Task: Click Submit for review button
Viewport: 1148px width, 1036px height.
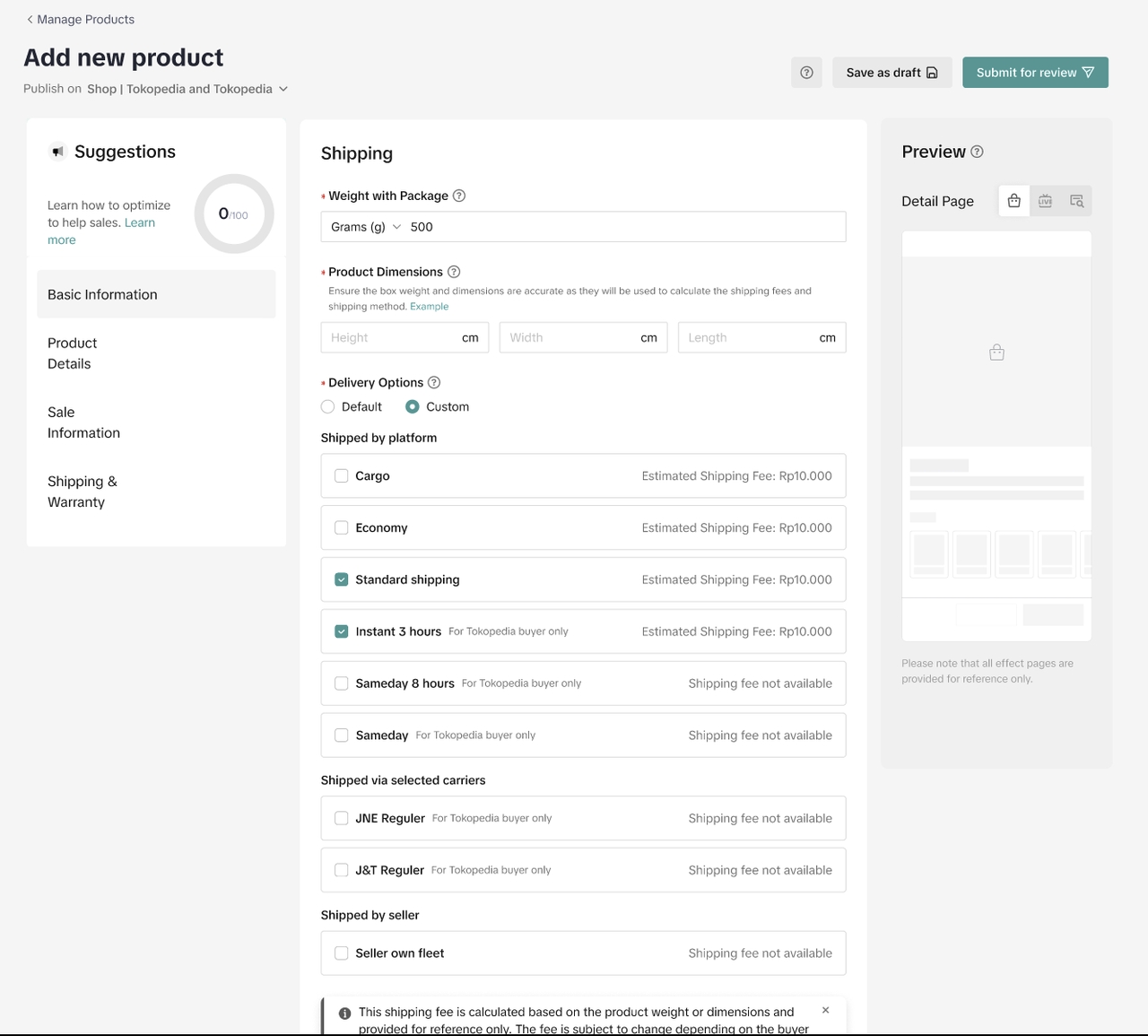Action: (x=1035, y=73)
